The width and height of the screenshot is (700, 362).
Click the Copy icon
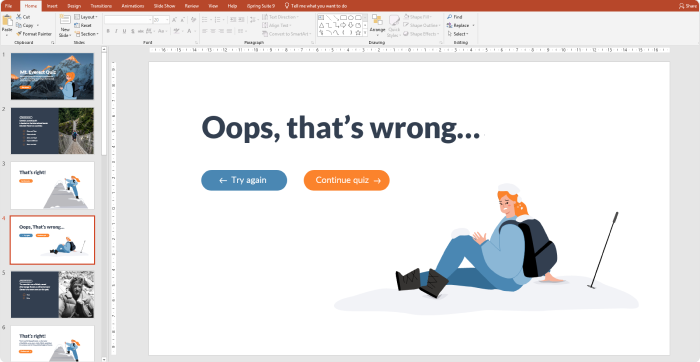[19, 25]
